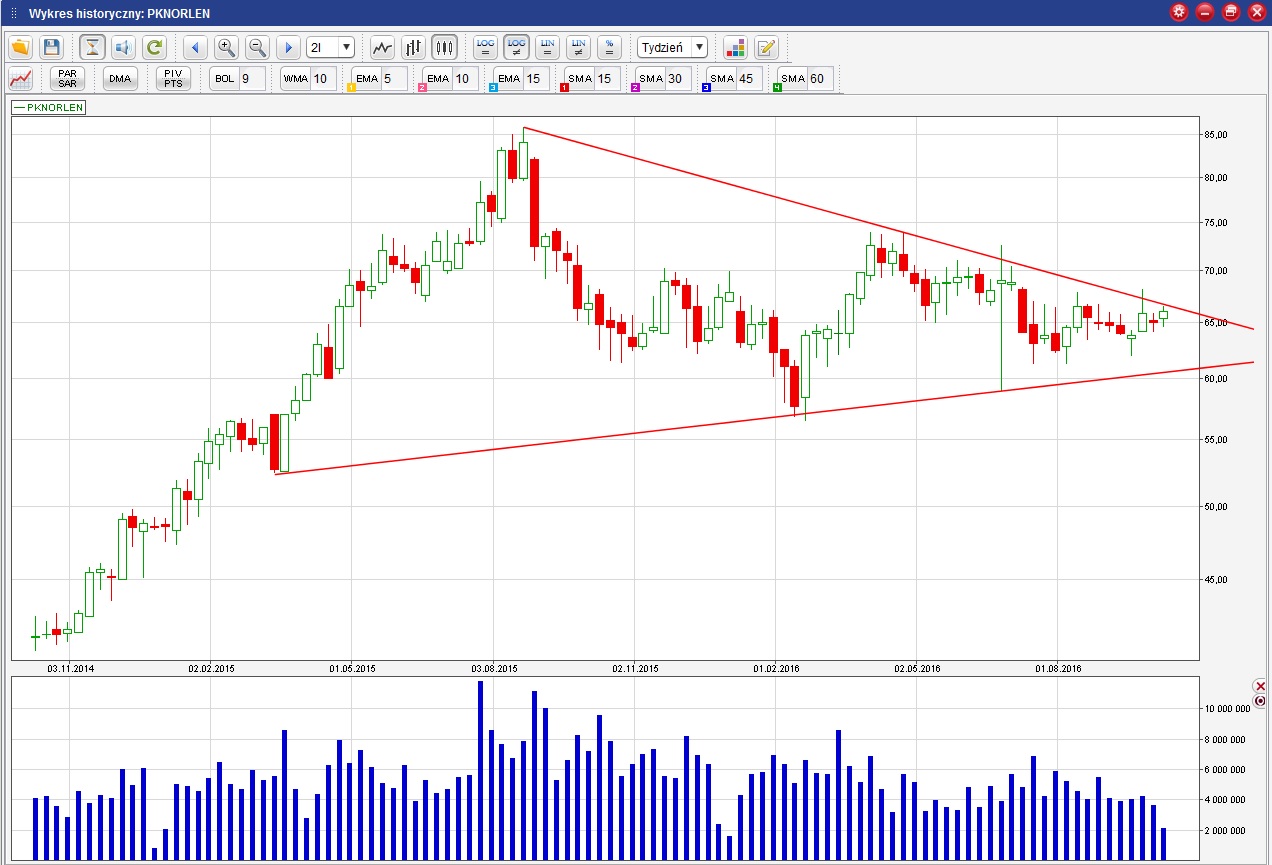Image resolution: width=1272 pixels, height=865 pixels.
Task: Enable the SMA 15 indicator
Action: (x=580, y=78)
